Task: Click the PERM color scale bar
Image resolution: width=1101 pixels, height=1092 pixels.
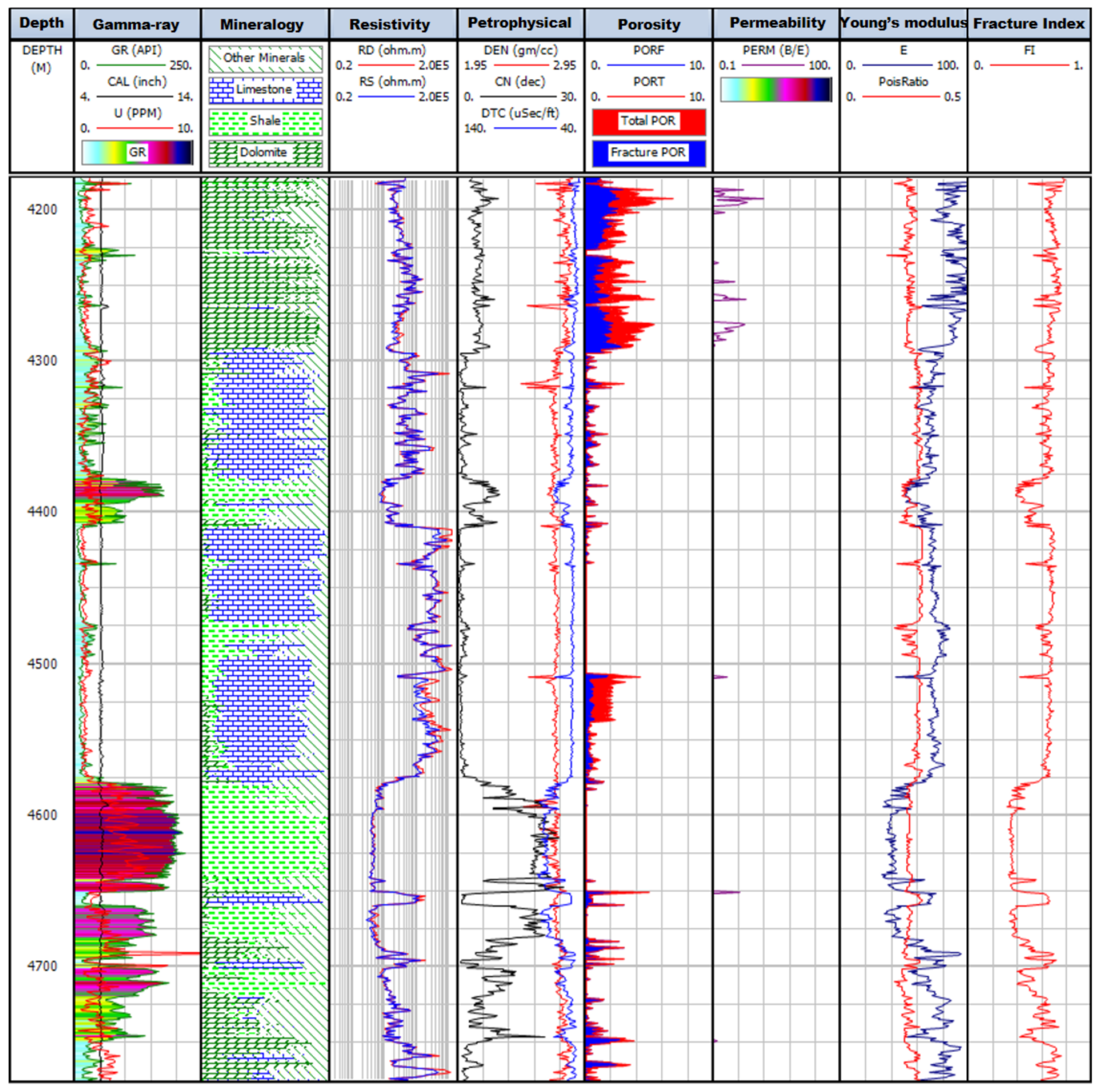Action: pos(776,90)
